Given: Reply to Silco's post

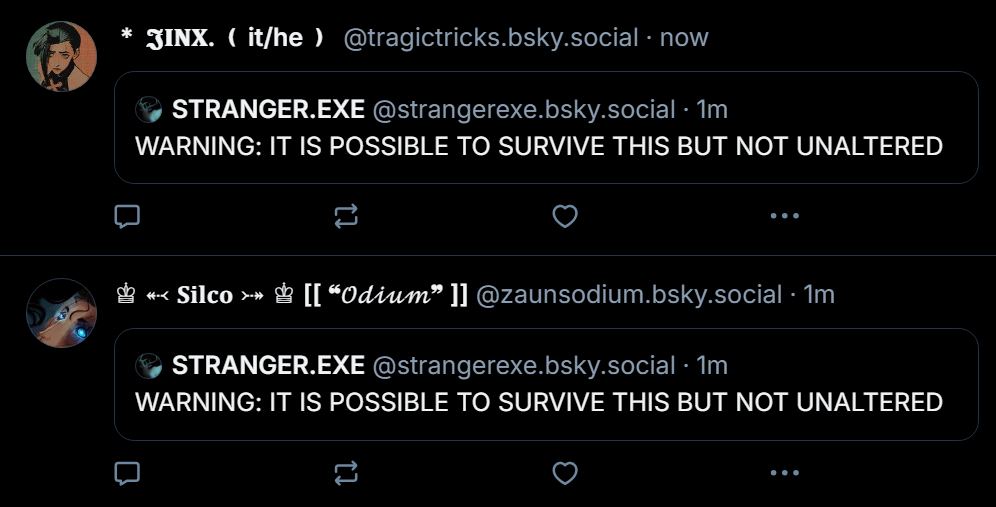Looking at the screenshot, I should (127, 472).
